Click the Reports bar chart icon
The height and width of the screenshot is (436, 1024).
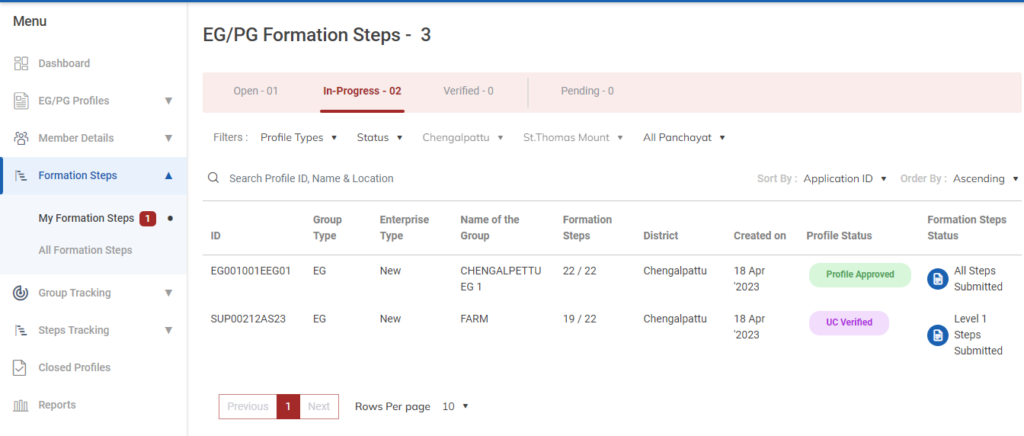pos(20,405)
